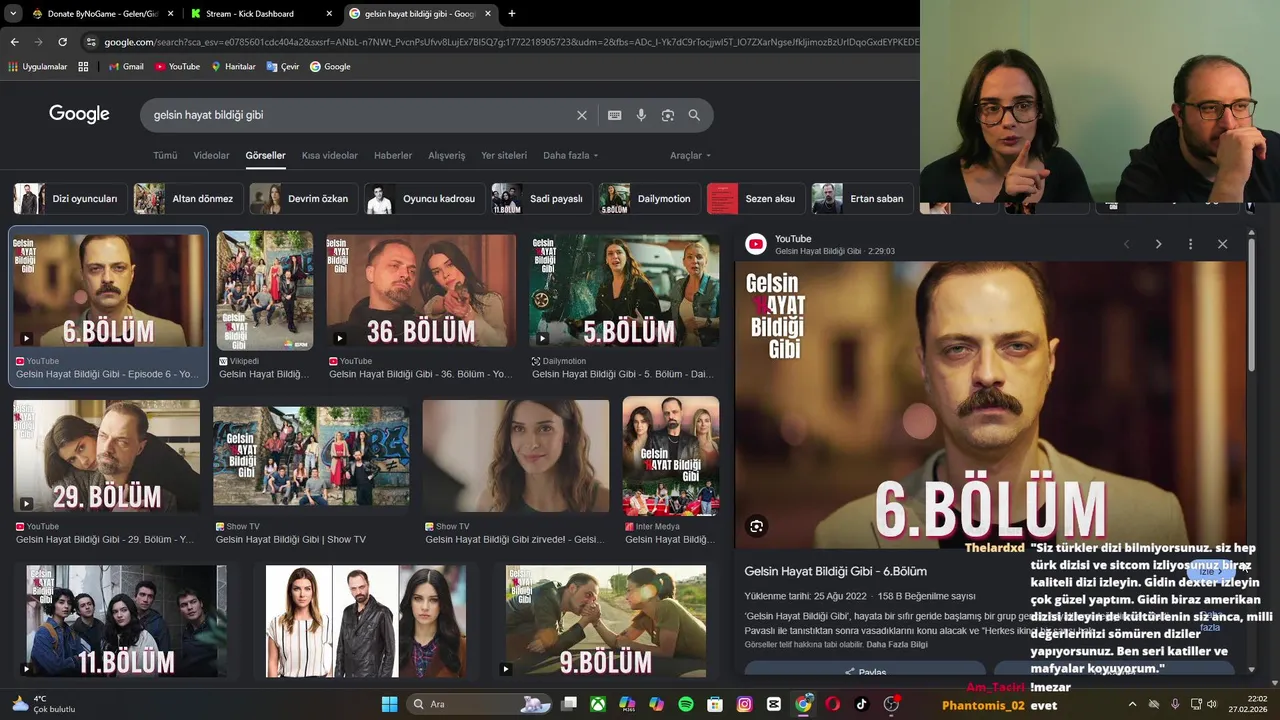Select the Ertan saban filter chip
Screen dimensions: 1280x720
pyautogui.click(x=862, y=199)
